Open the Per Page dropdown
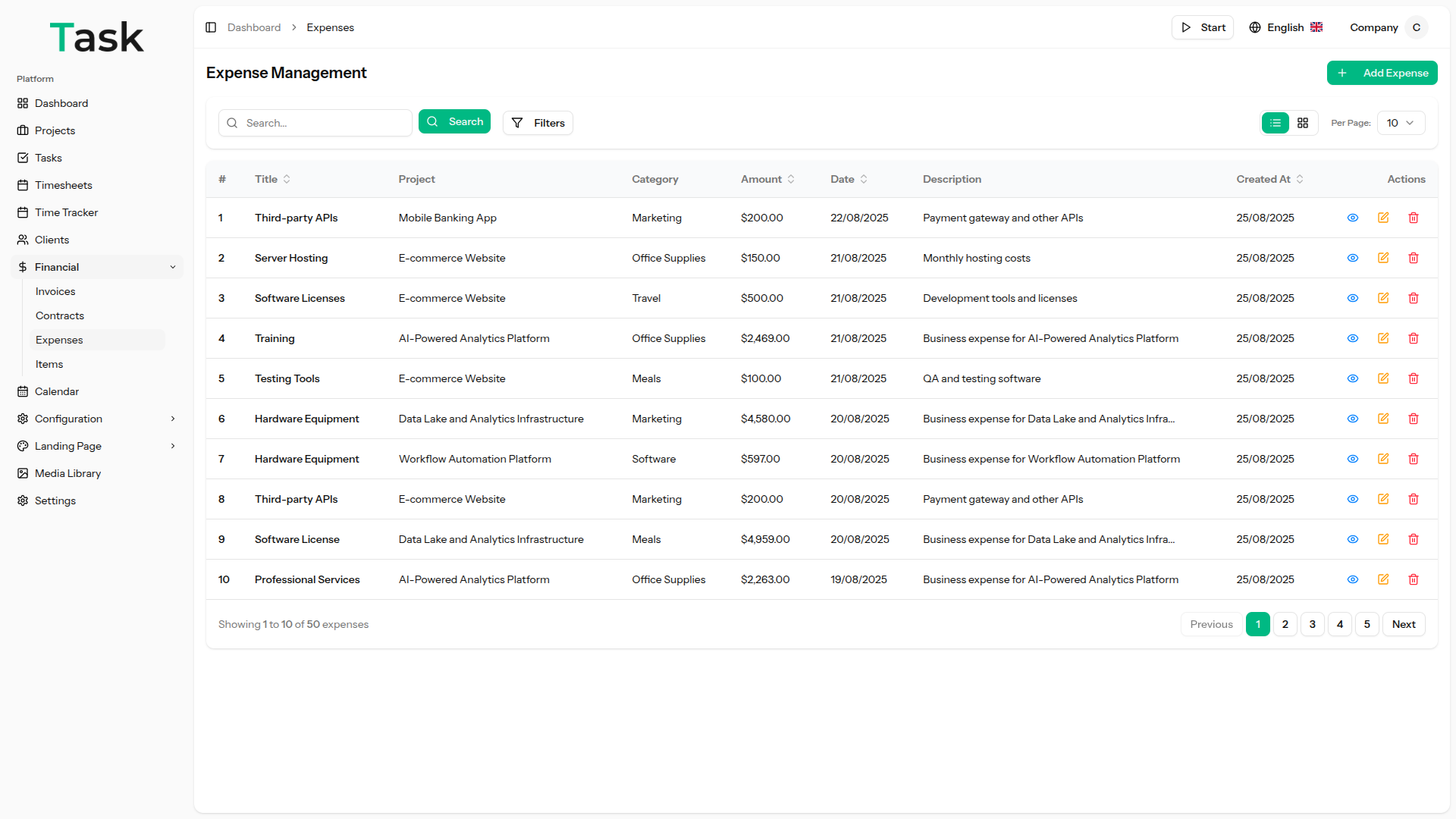The image size is (1456, 819). (x=1400, y=123)
